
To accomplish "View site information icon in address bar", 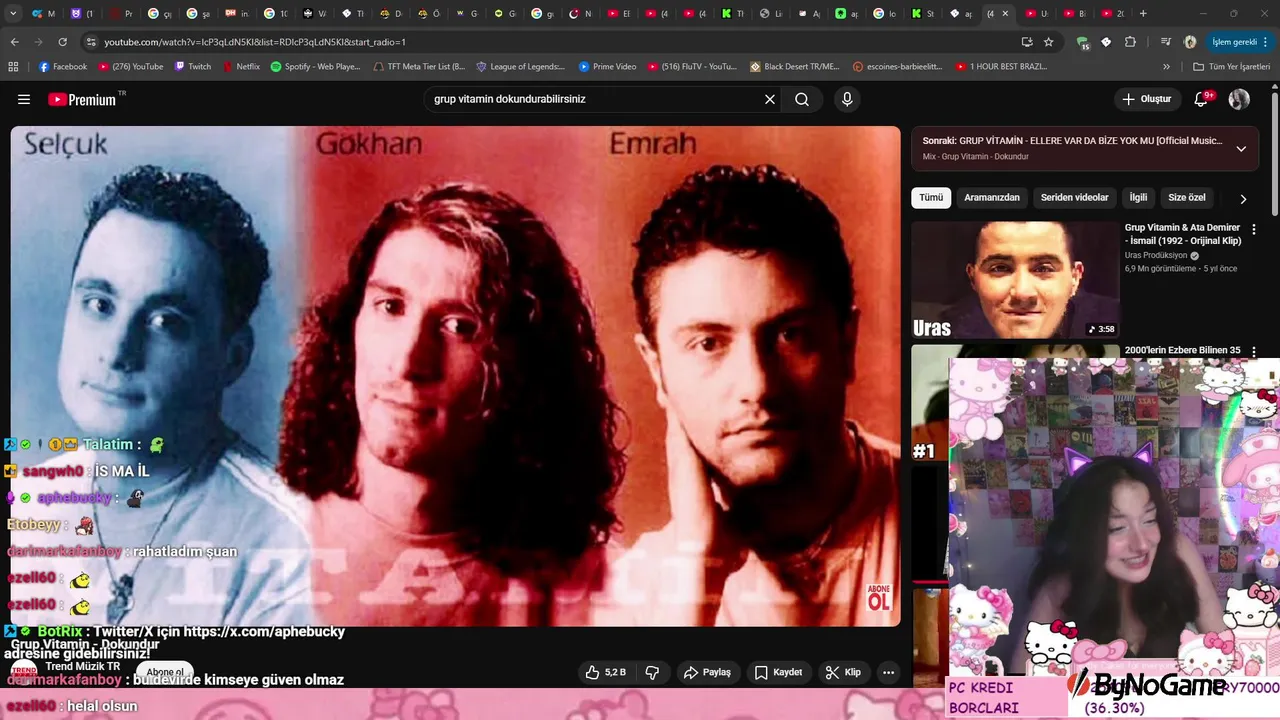I will tap(91, 42).
